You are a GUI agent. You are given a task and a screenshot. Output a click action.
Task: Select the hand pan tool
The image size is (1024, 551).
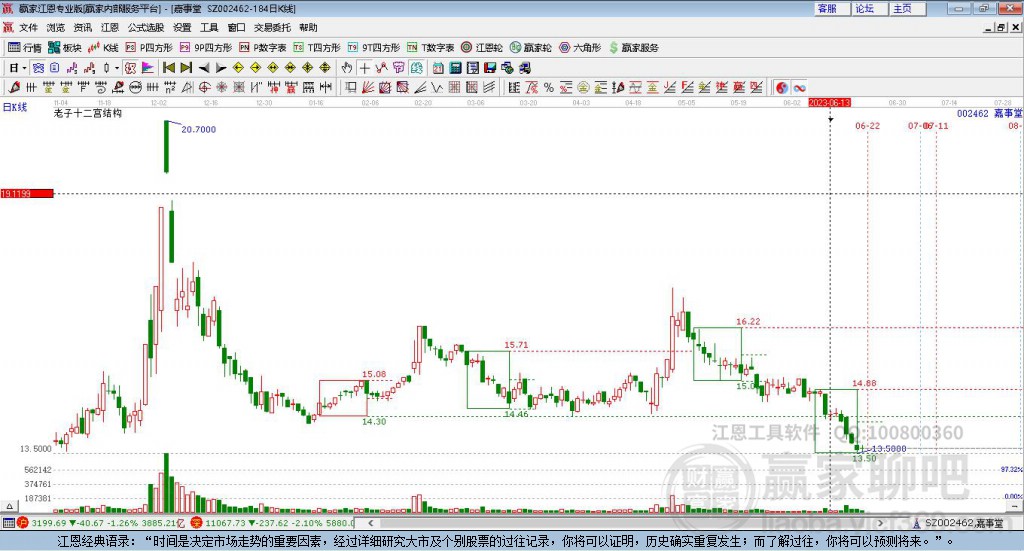[x=347, y=68]
